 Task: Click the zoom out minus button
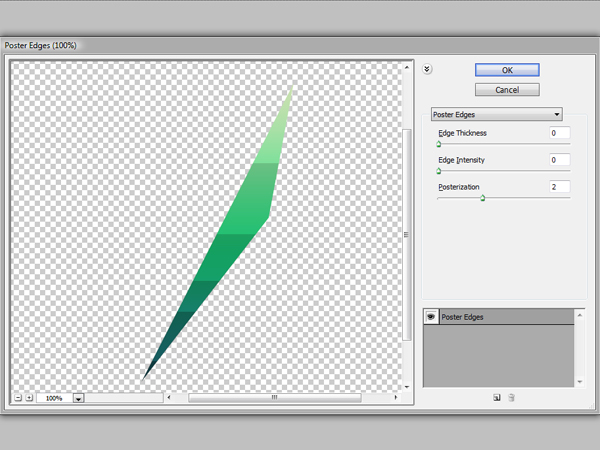[x=18, y=398]
